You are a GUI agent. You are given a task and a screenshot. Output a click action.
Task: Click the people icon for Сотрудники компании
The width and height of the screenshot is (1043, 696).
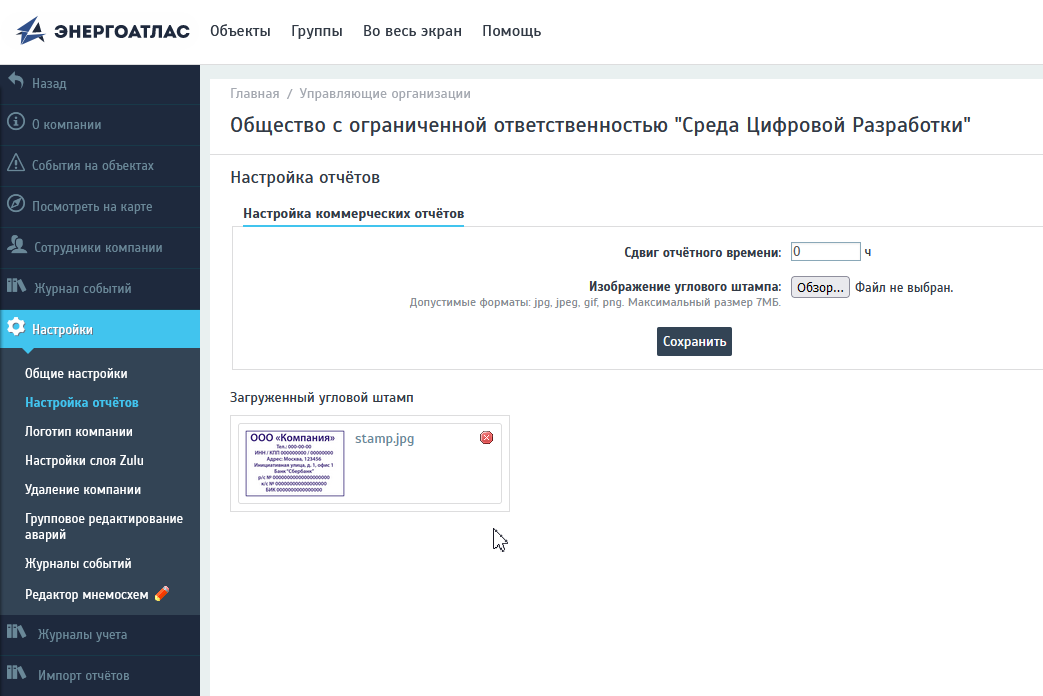click(17, 246)
